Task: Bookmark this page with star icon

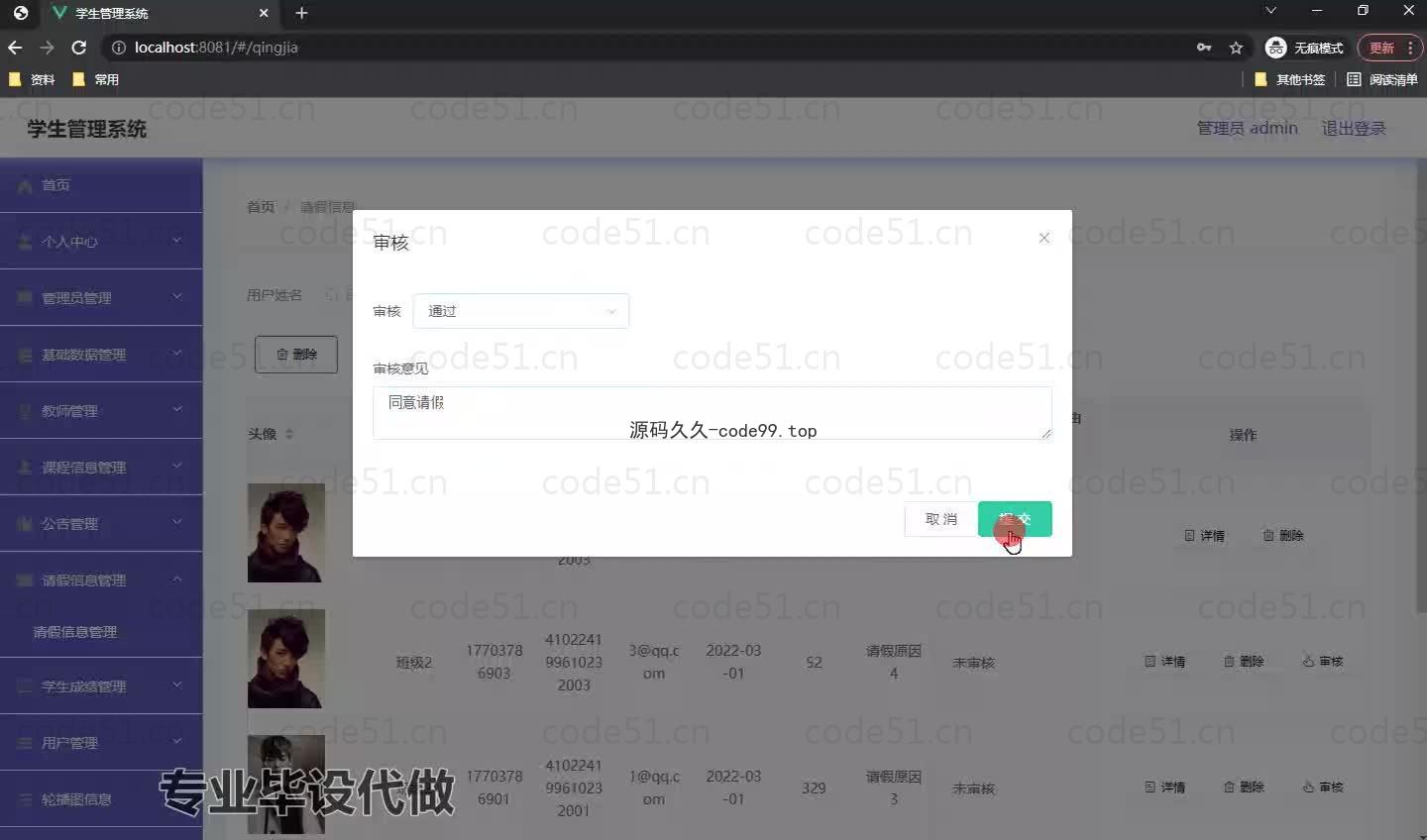Action: [1236, 48]
